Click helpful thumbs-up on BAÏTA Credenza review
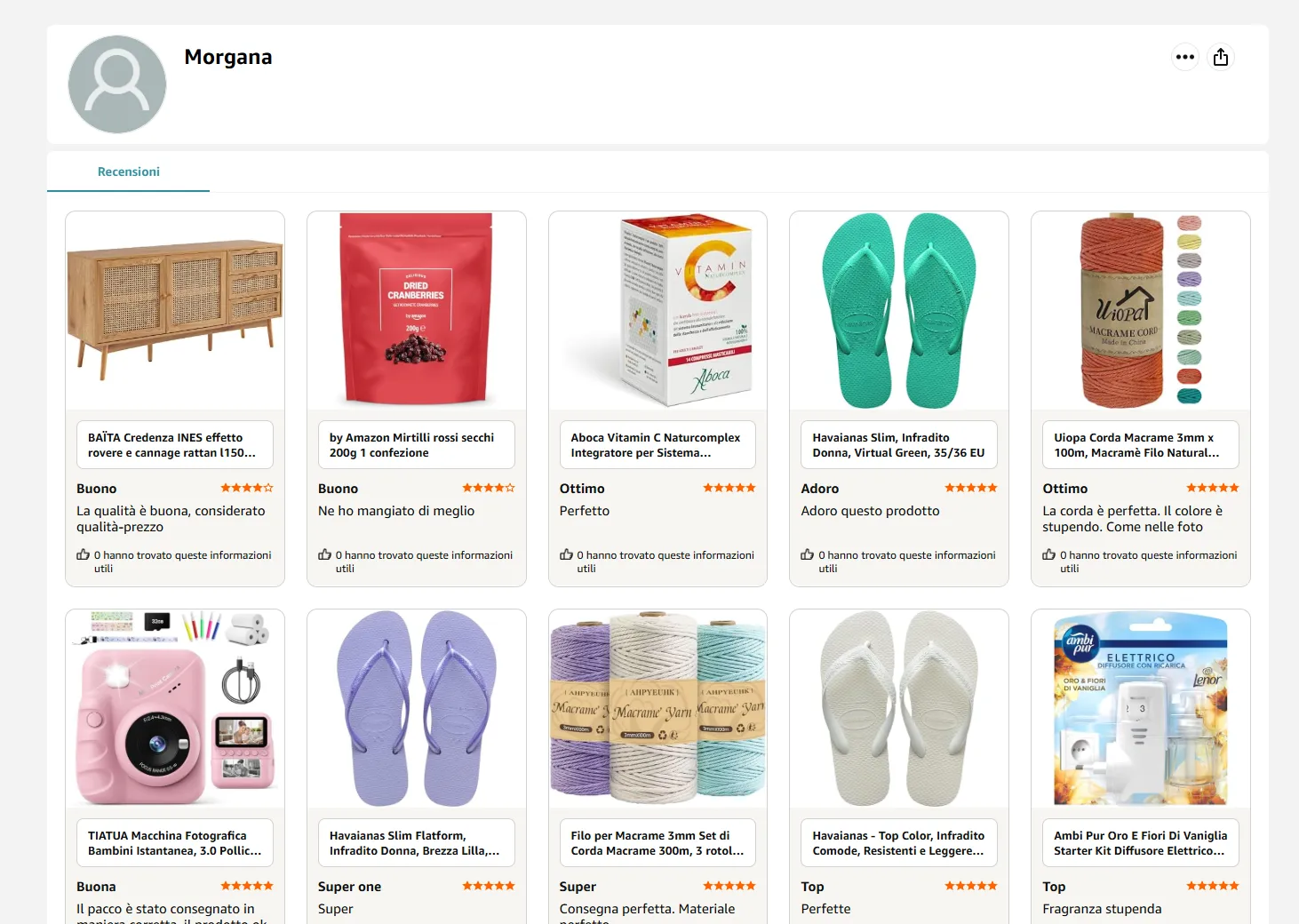1299x924 pixels. (84, 555)
